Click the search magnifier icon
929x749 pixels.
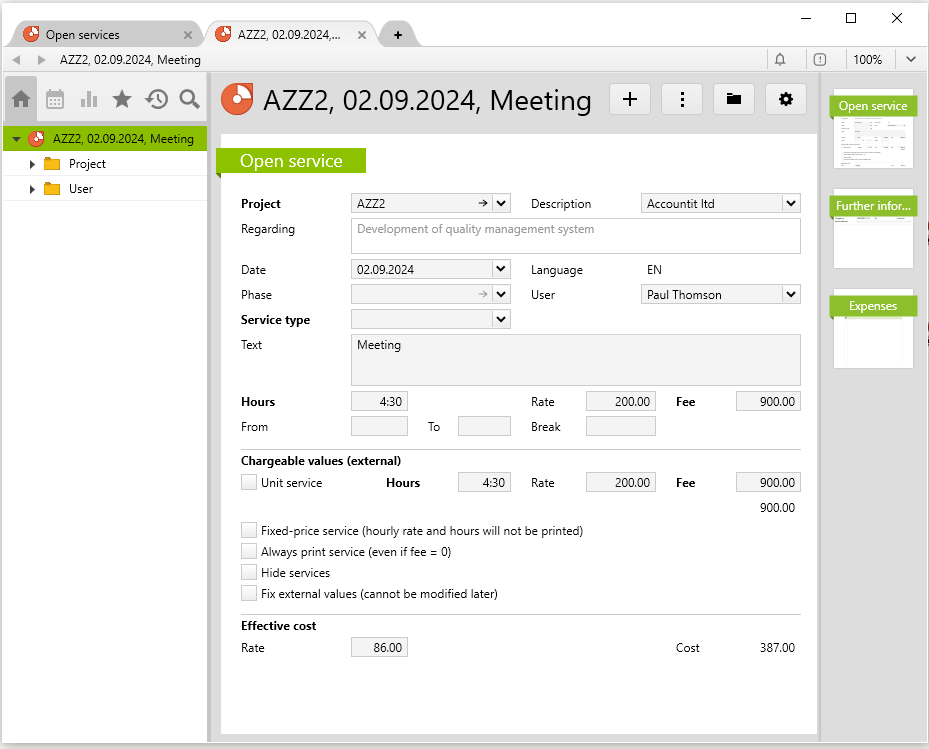tap(189, 99)
